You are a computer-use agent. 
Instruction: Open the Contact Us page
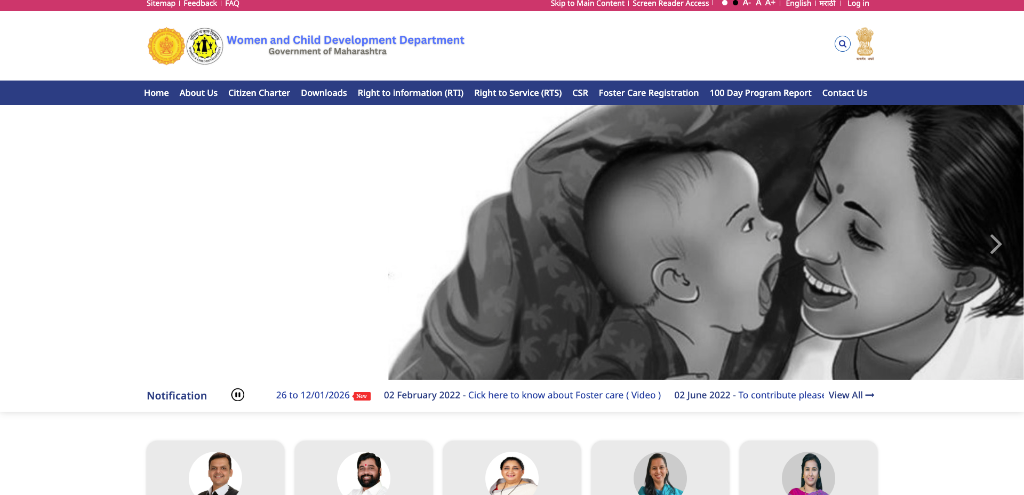click(x=844, y=93)
